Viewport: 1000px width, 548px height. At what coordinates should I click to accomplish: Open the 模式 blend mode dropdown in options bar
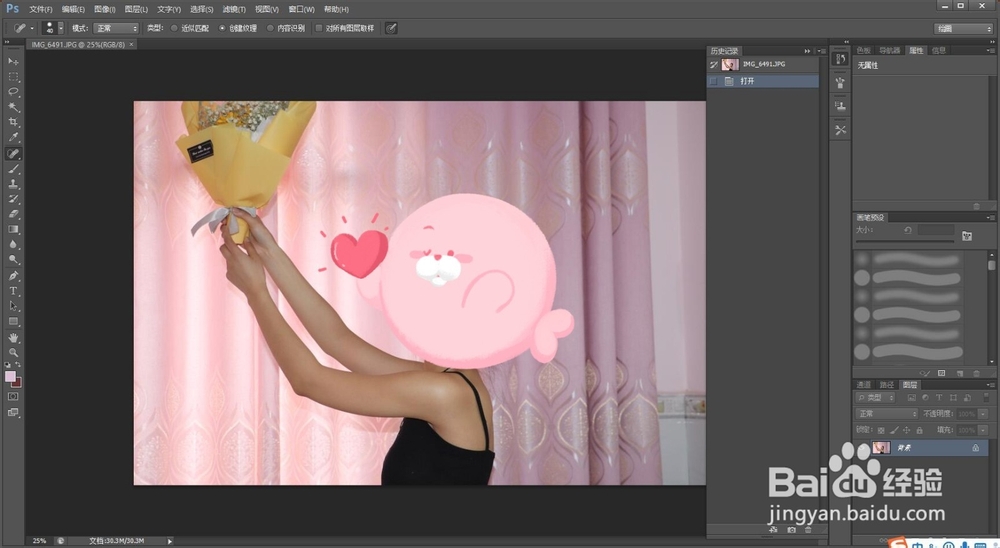pyautogui.click(x=116, y=28)
